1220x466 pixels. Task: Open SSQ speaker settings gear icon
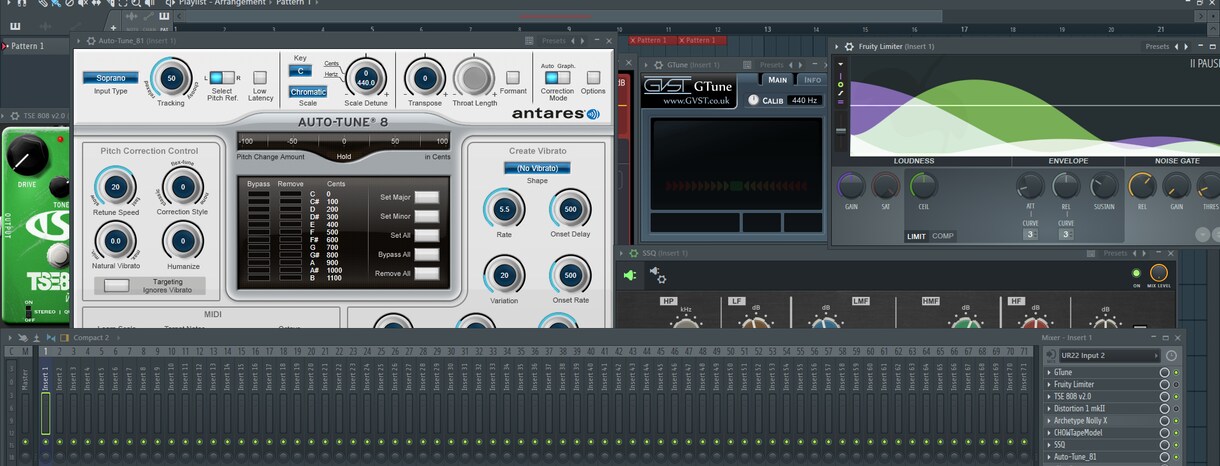pyautogui.click(x=657, y=274)
